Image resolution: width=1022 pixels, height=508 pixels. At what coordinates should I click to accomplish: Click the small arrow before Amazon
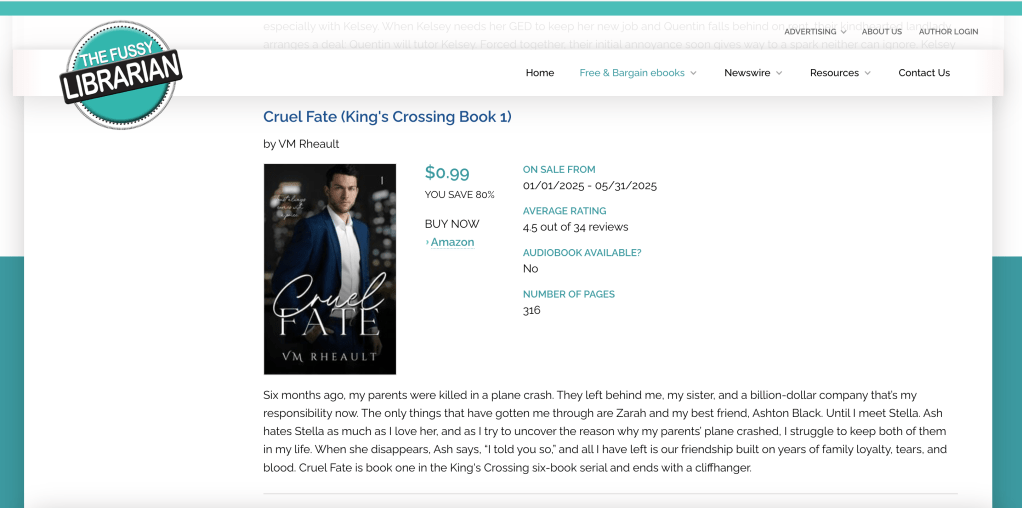pos(427,243)
